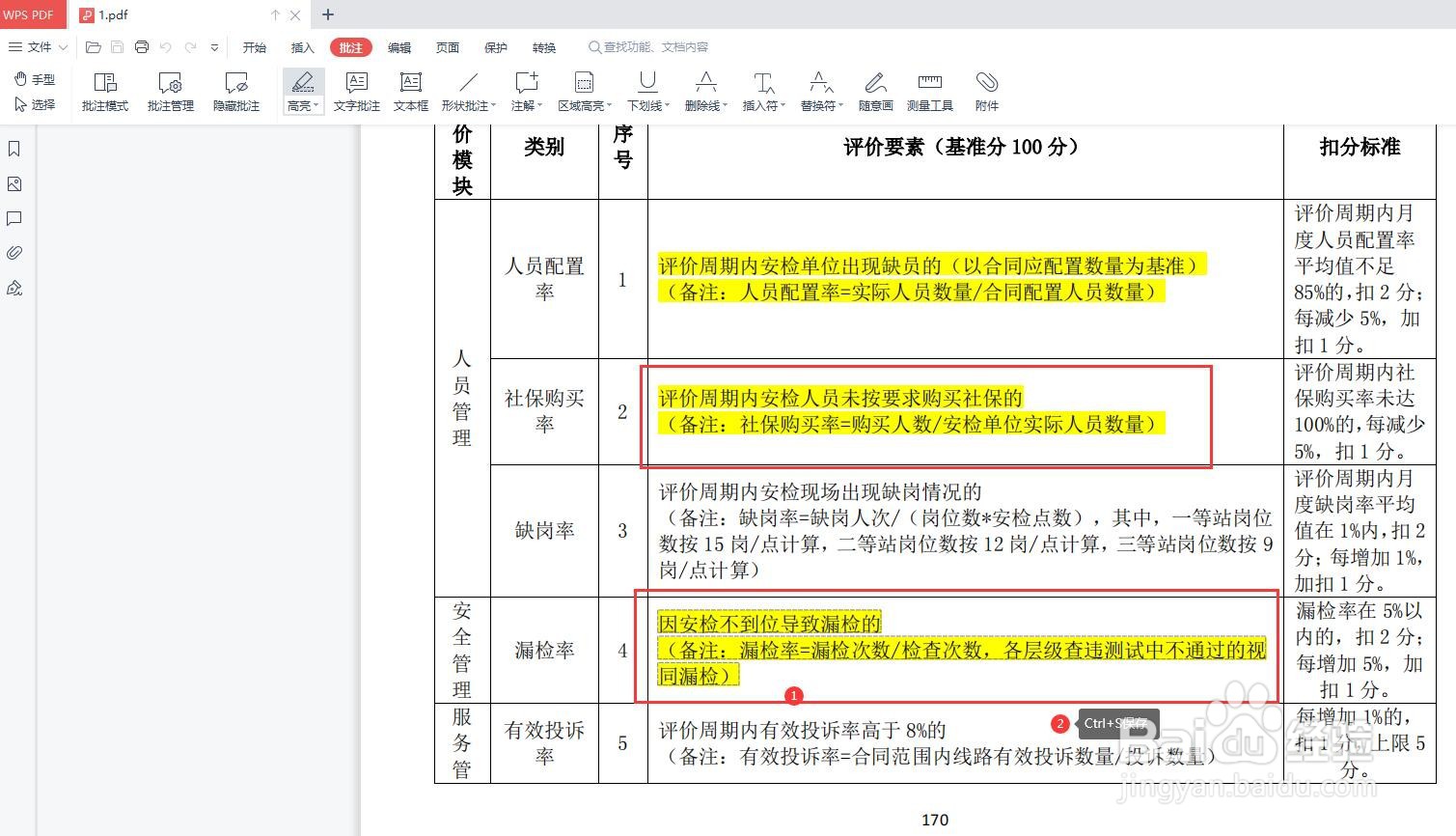Open the 保护 tab
The image size is (1456, 836).
(496, 47)
